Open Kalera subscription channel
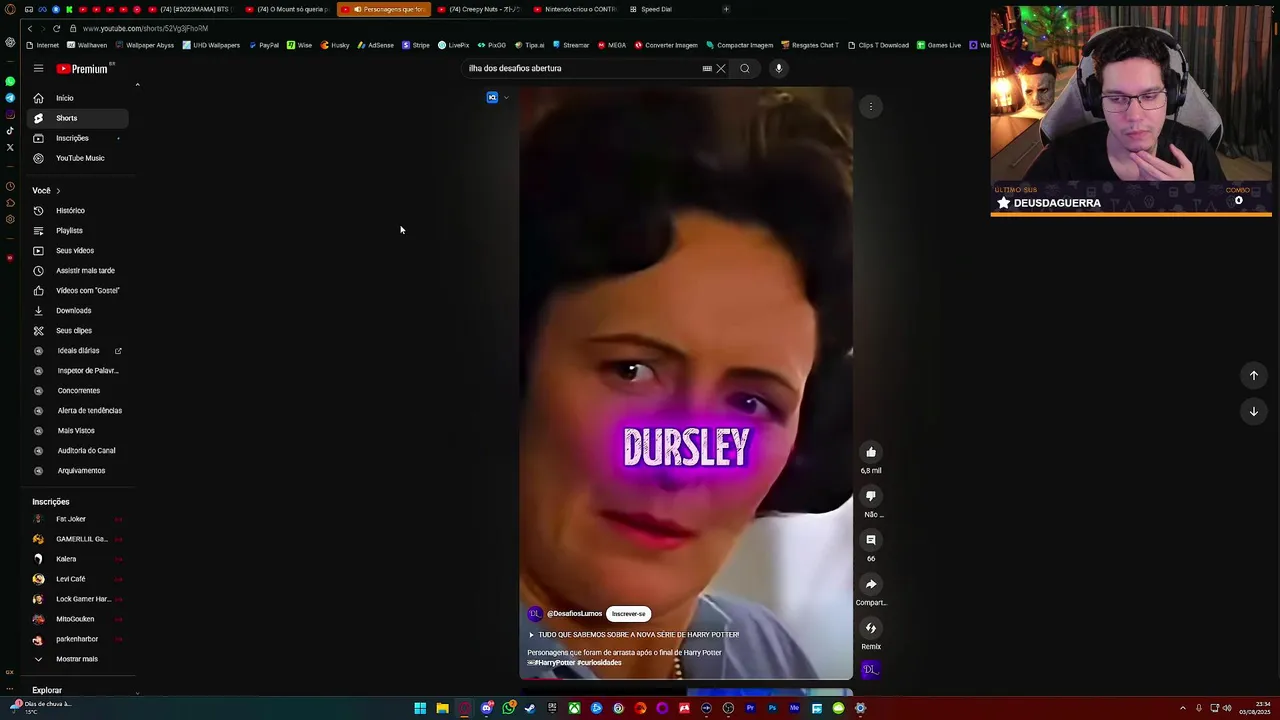This screenshot has height=720, width=1280. click(x=78, y=559)
